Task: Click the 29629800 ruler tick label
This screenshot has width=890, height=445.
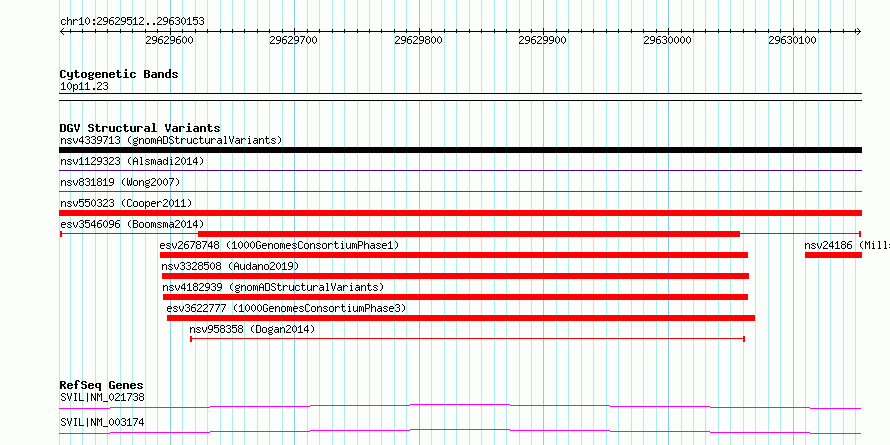Action: point(418,40)
